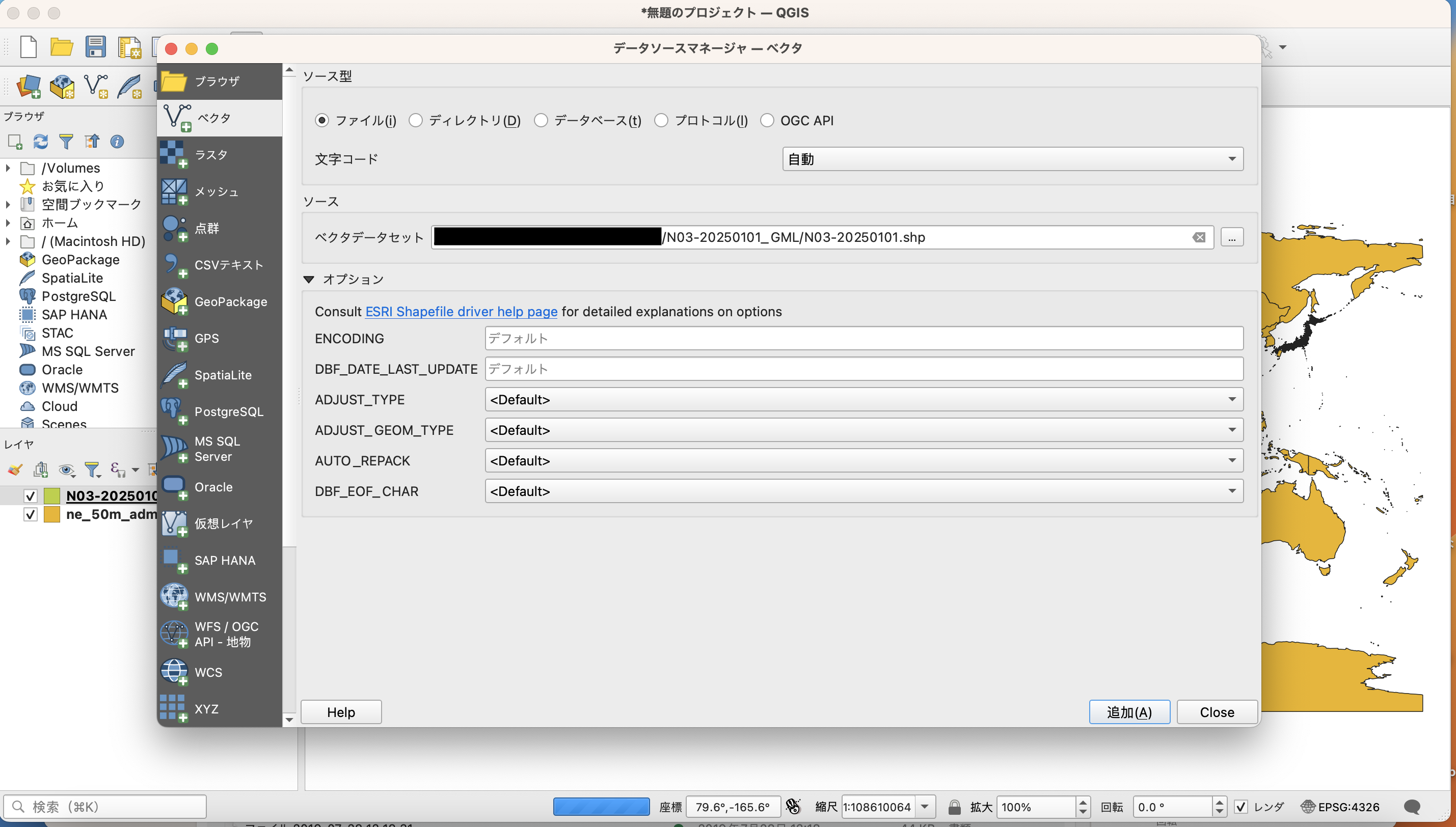
Task: Toggle visibility of the N03-20250101 layer
Action: click(31, 496)
